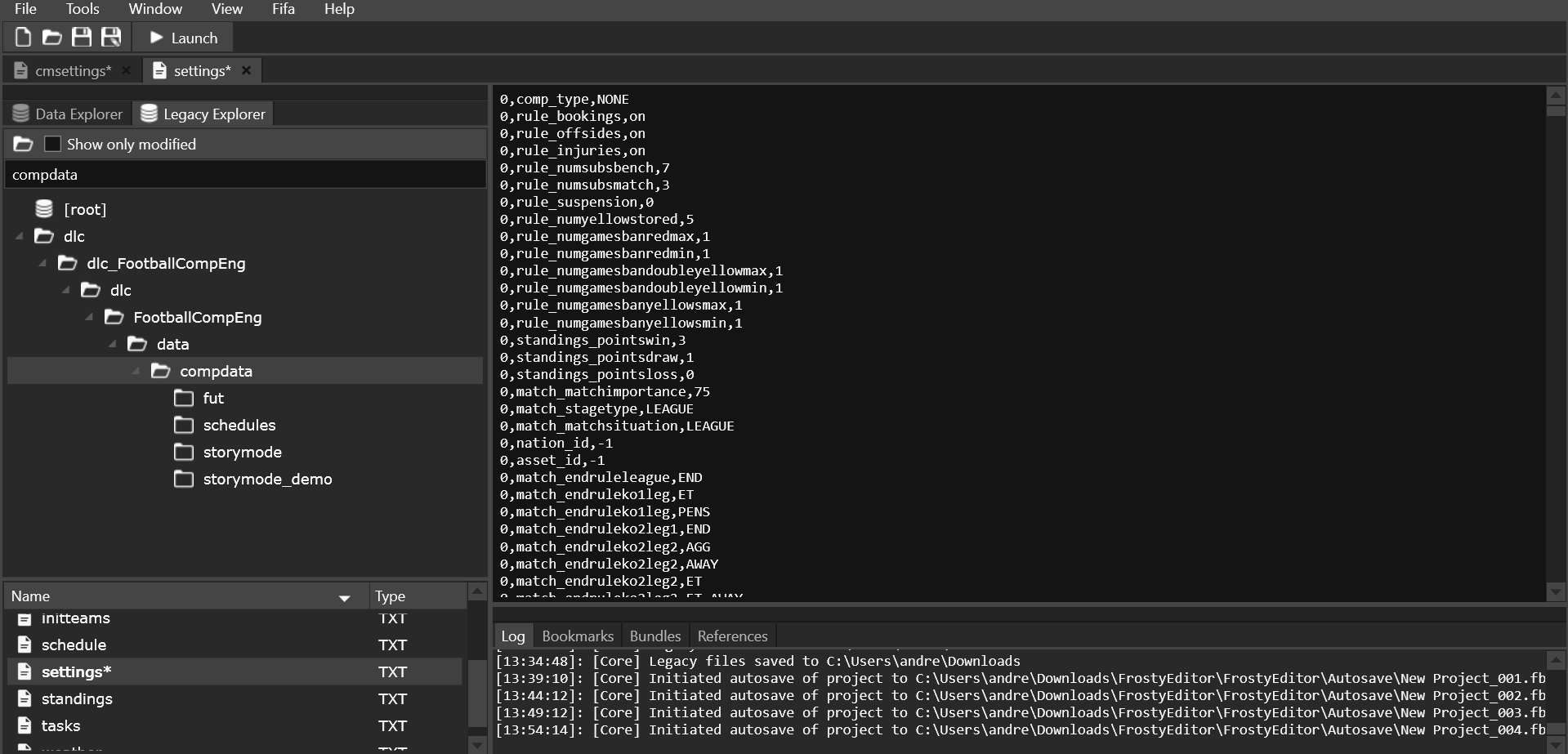Viewport: 1568px width, 754px height.
Task: Click the folder icon beside Show only modified
Action: tap(23, 145)
